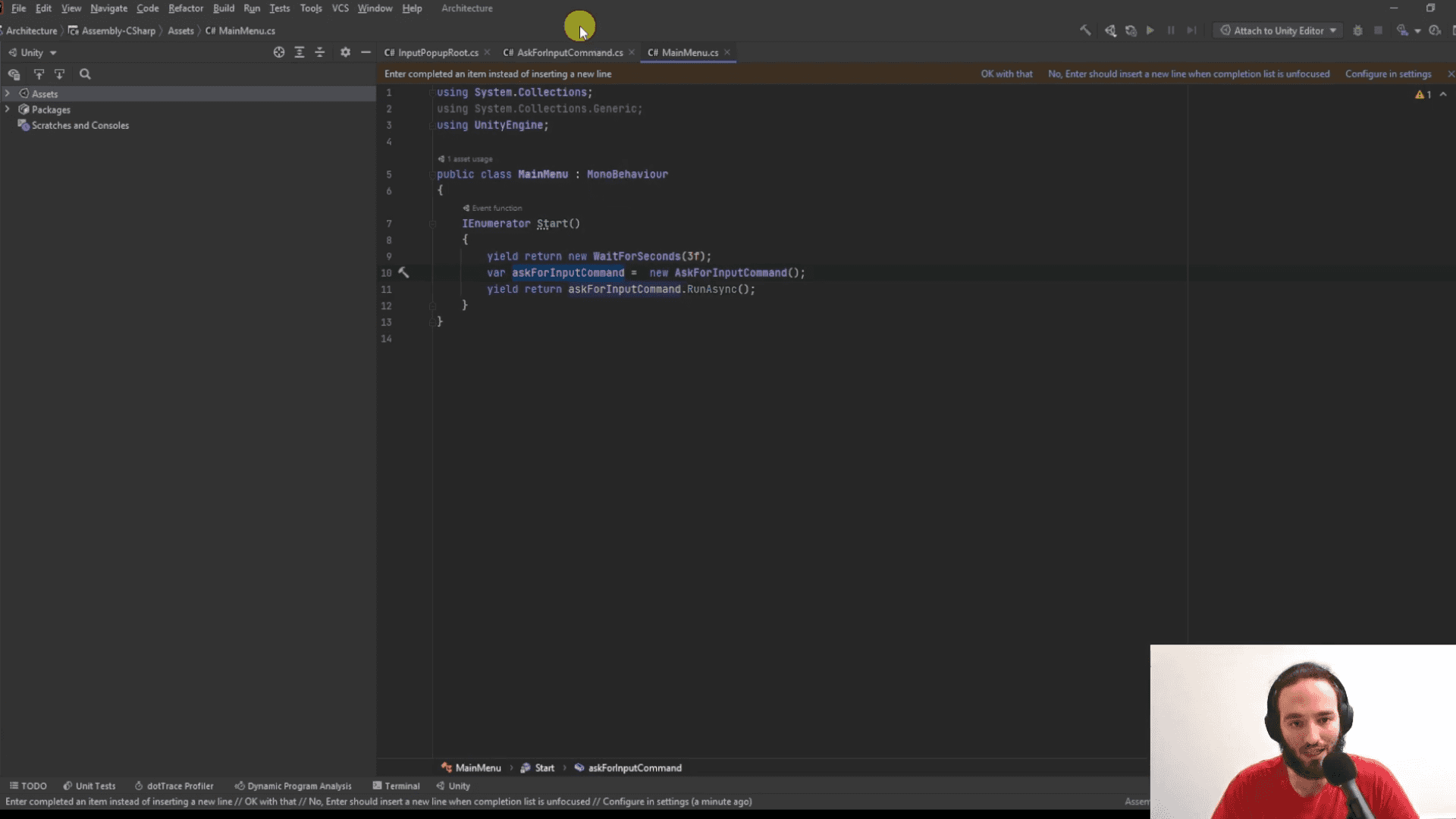1456x819 pixels.
Task: Expand the Packages tree node
Action: click(x=7, y=109)
